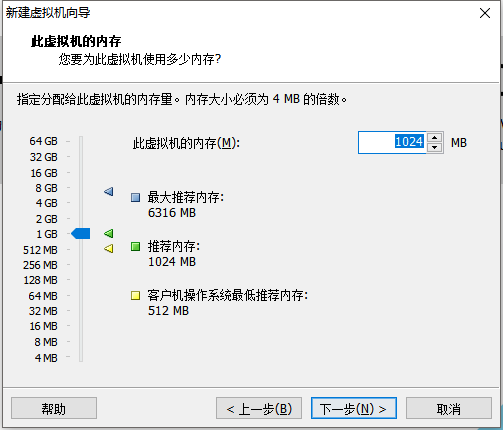This screenshot has width=503, height=430.
Task: Click the 256 MB scale label
Action: click(40, 265)
